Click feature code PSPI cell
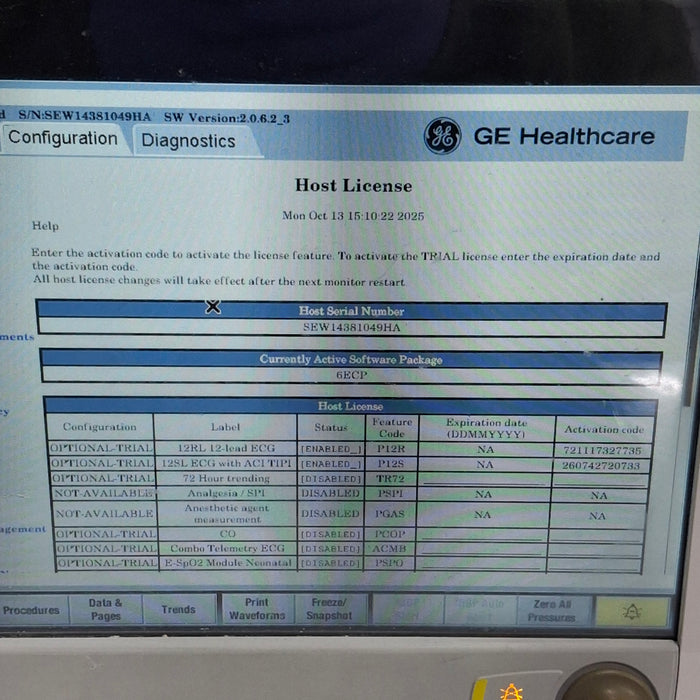The image size is (700, 700). (390, 494)
